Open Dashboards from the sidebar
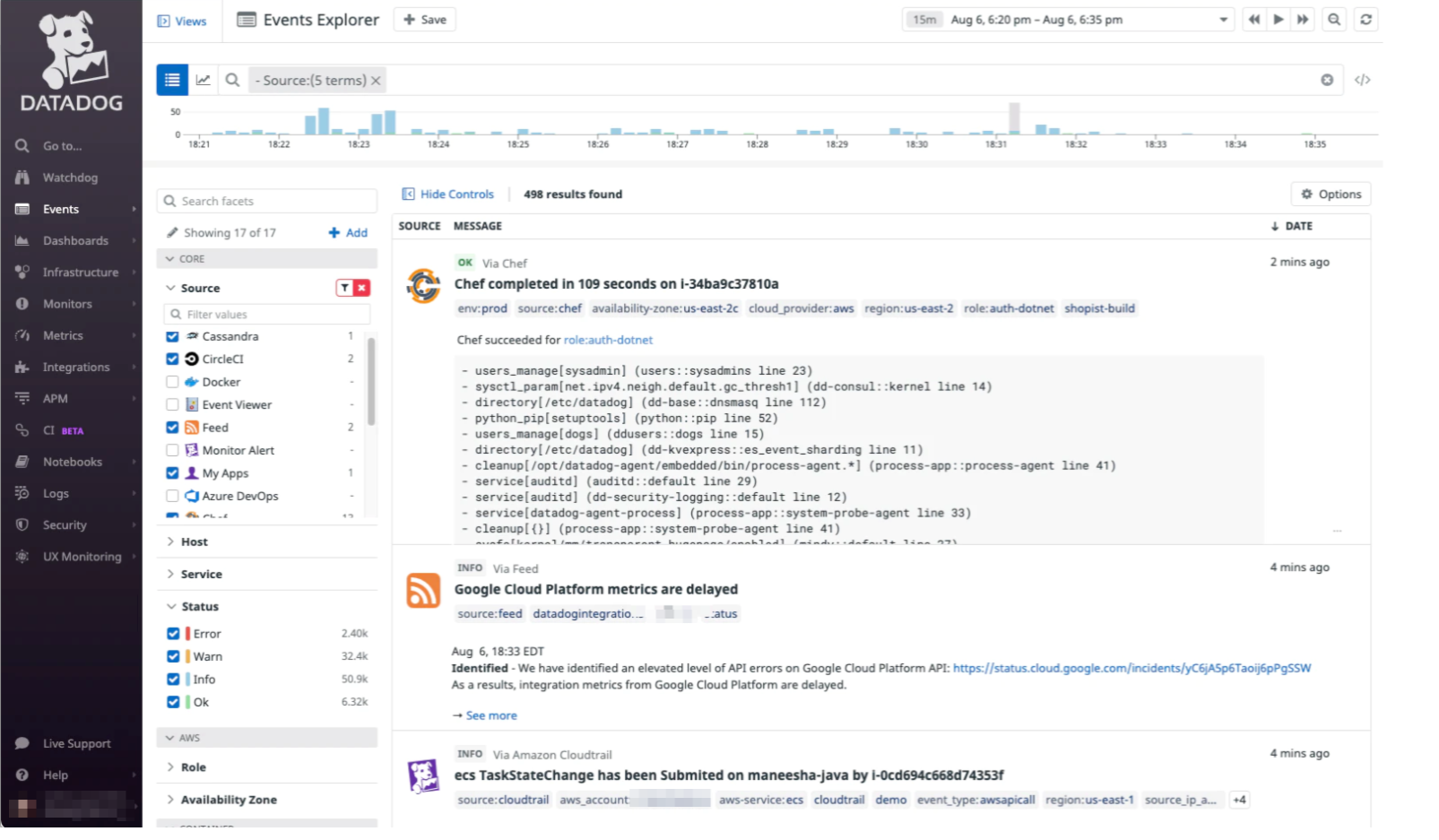1439x840 pixels. point(75,240)
